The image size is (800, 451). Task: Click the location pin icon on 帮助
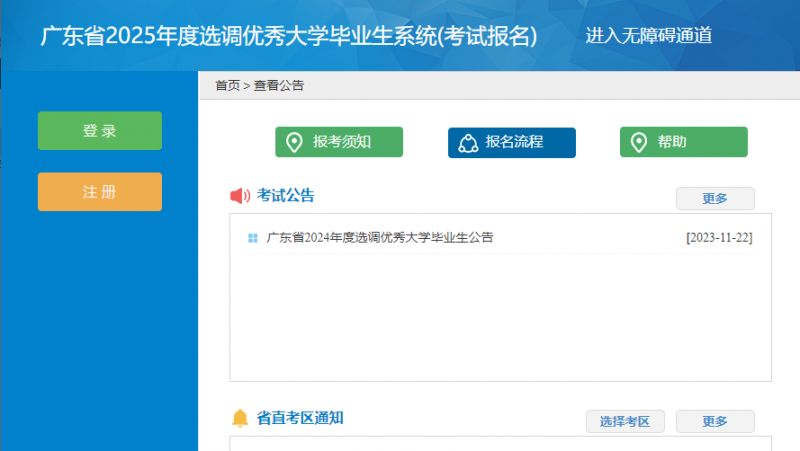639,142
